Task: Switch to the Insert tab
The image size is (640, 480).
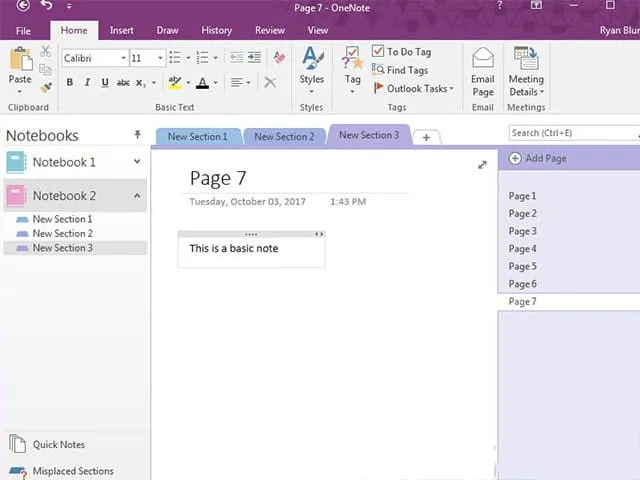Action: pos(121,31)
